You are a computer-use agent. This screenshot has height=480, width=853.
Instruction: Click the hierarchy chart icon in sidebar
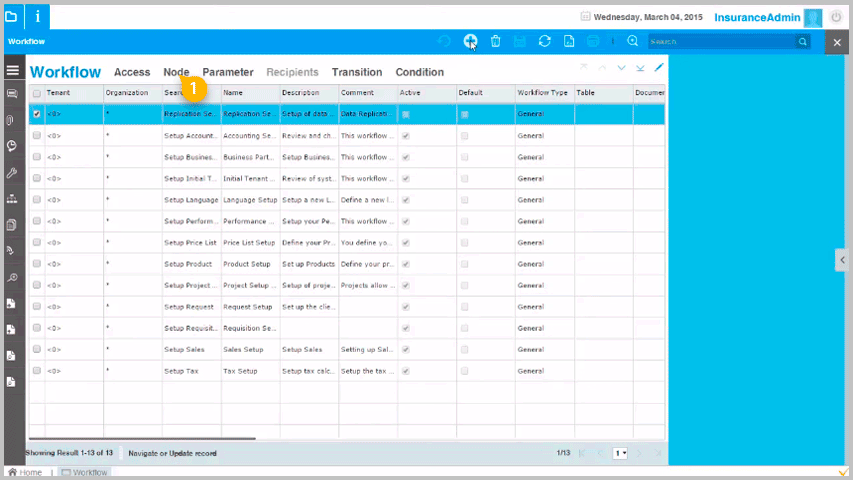pyautogui.click(x=11, y=199)
